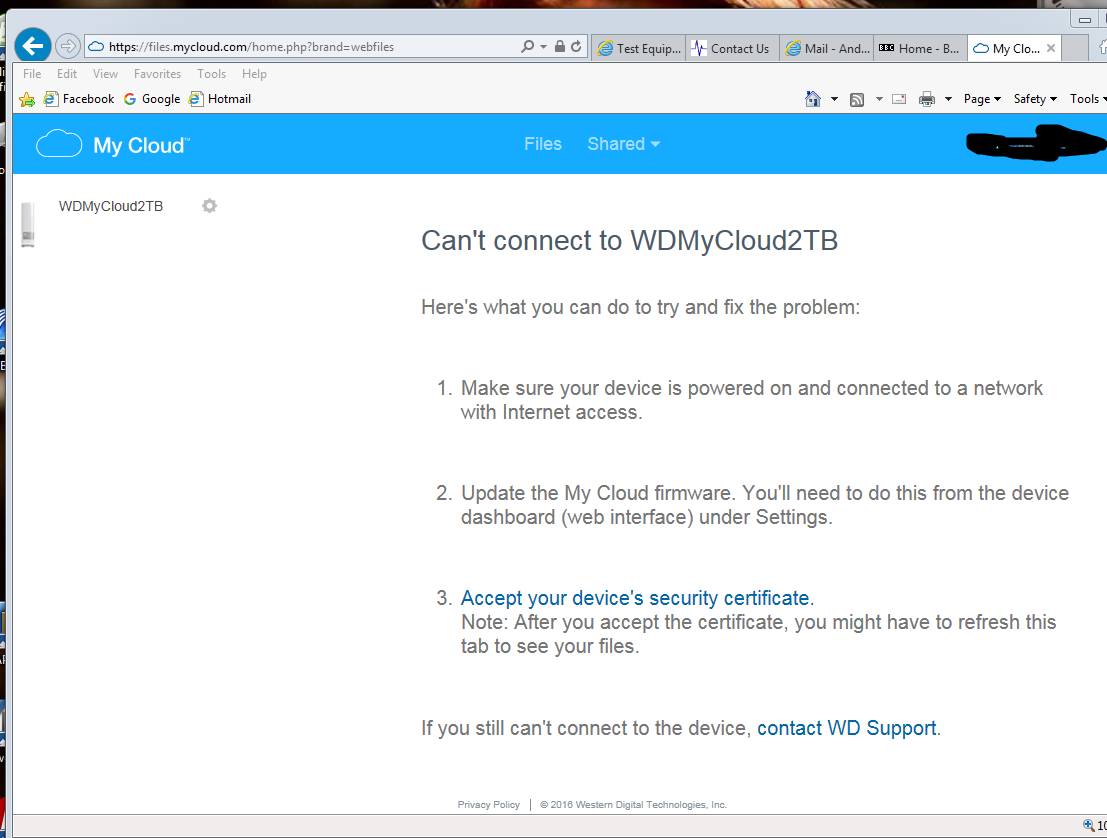Open the Edit menu
Screen dimensions: 1107x838
66,73
